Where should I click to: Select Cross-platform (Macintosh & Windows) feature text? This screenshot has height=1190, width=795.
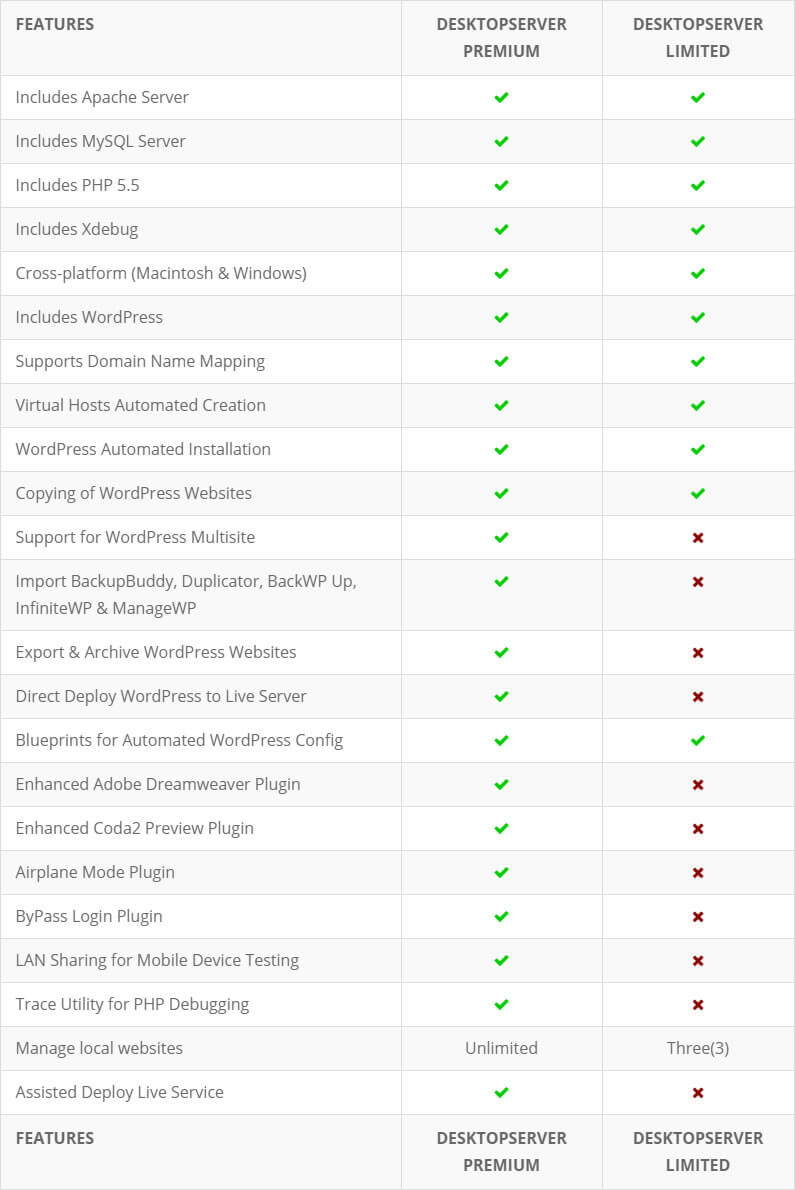(x=161, y=273)
